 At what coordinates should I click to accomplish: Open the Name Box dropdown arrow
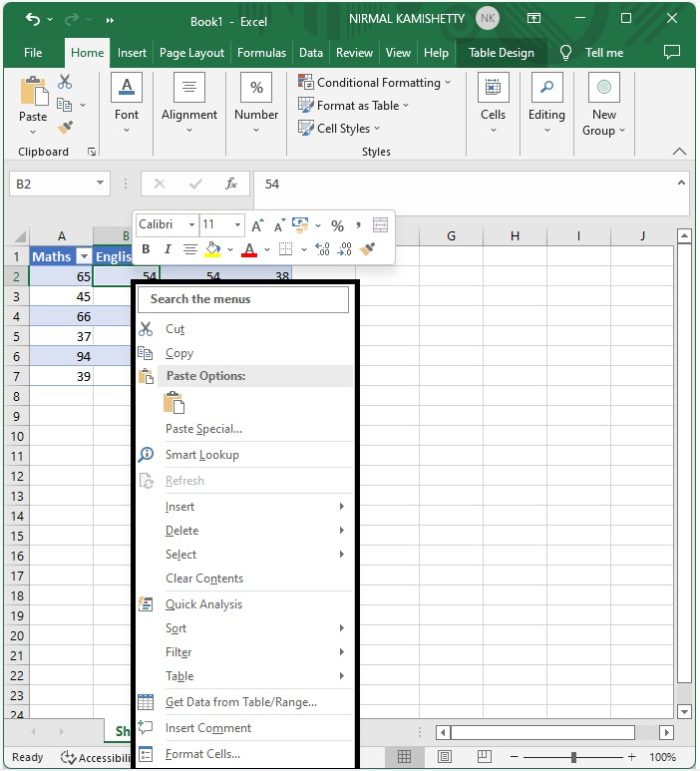coord(100,183)
